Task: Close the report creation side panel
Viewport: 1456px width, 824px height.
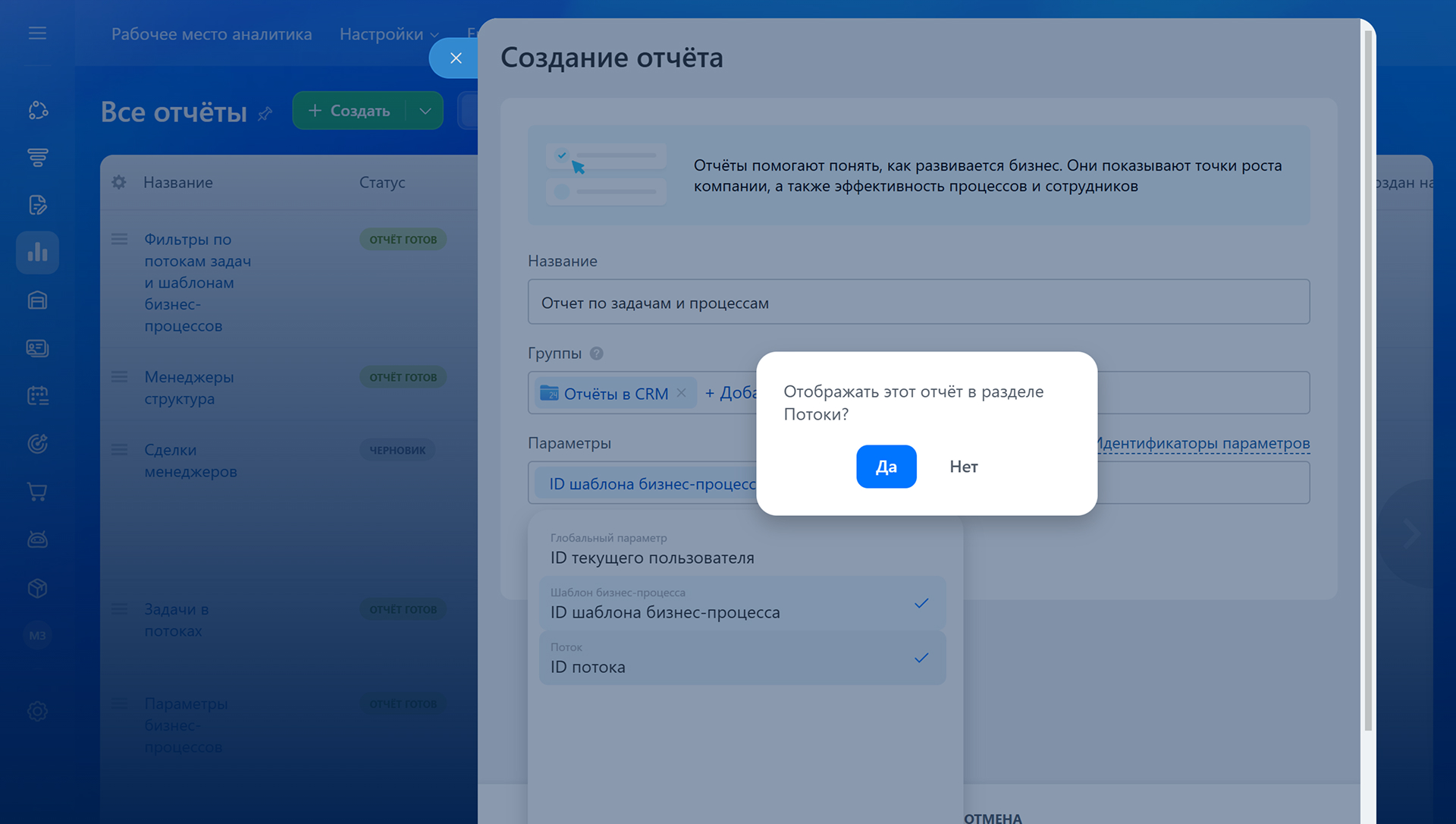Action: pyautogui.click(x=455, y=58)
